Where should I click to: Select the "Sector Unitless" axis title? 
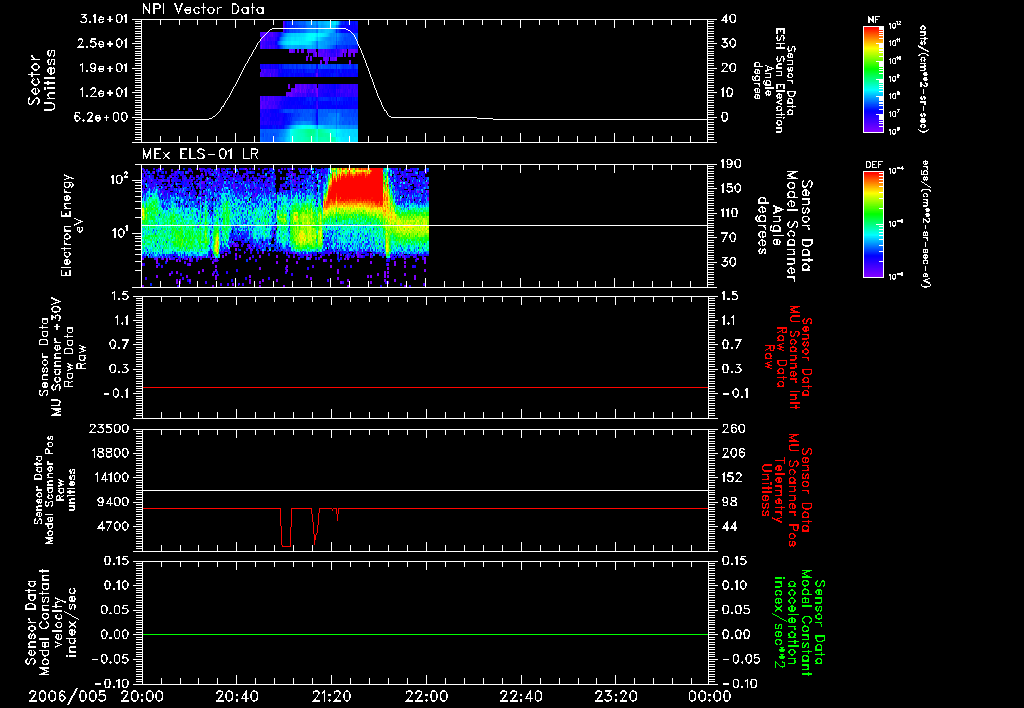coord(42,80)
